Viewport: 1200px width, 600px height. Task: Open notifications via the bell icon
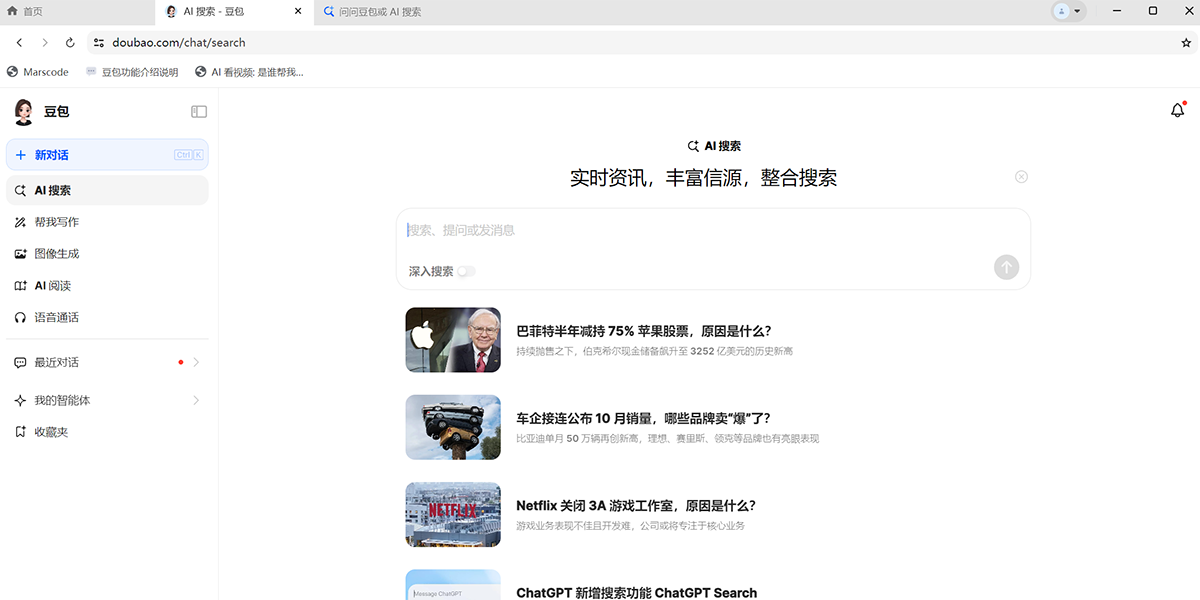click(1177, 111)
